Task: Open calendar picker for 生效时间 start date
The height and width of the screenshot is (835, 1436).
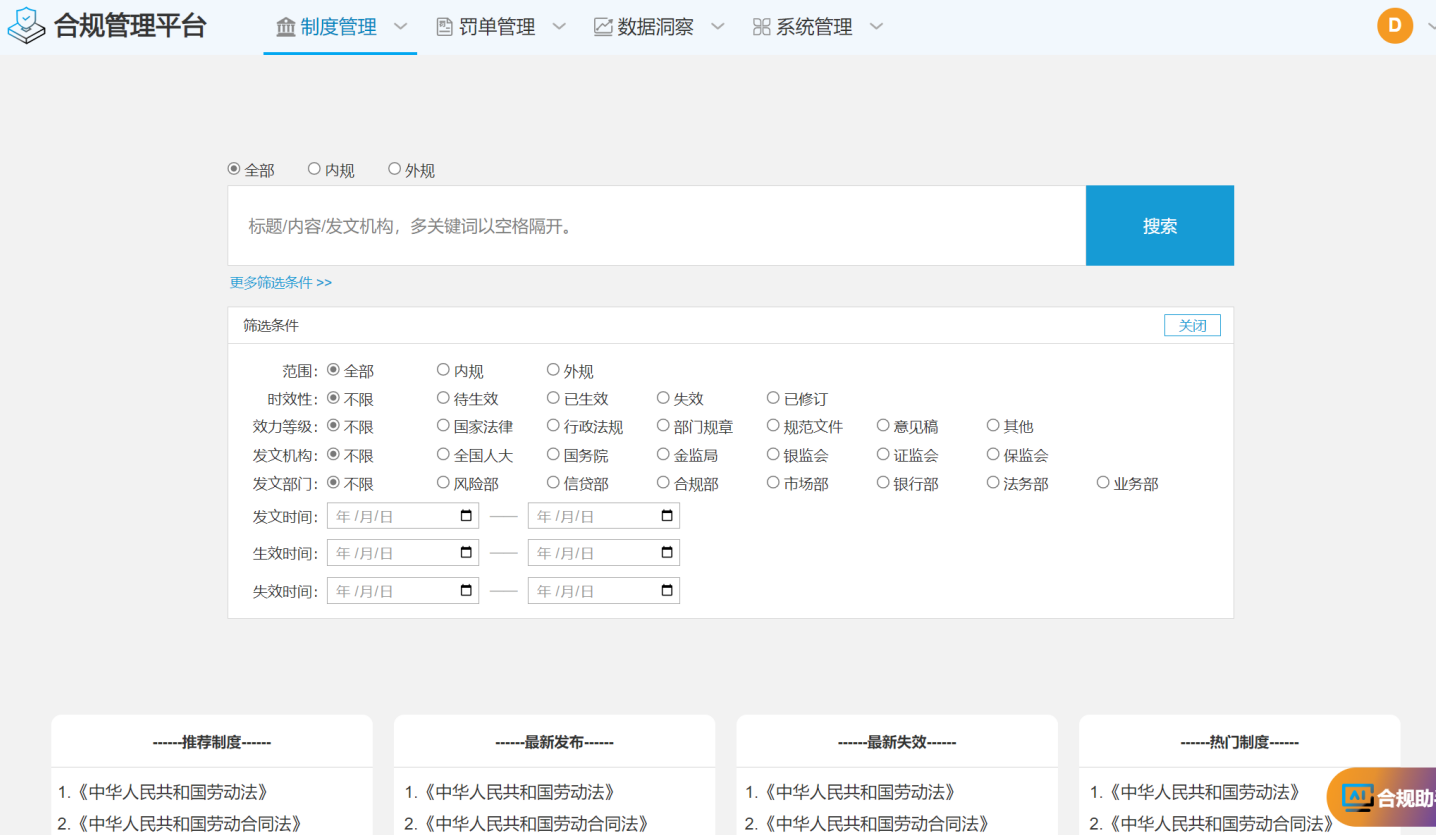Action: 466,553
